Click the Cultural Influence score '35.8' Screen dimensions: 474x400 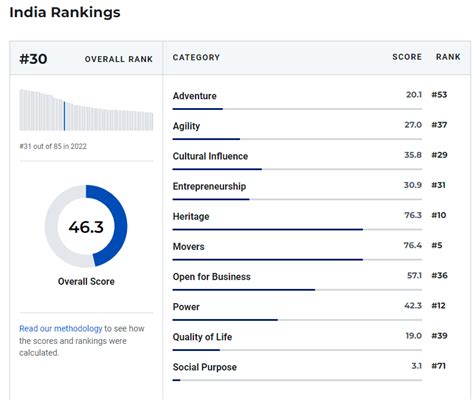tap(413, 155)
